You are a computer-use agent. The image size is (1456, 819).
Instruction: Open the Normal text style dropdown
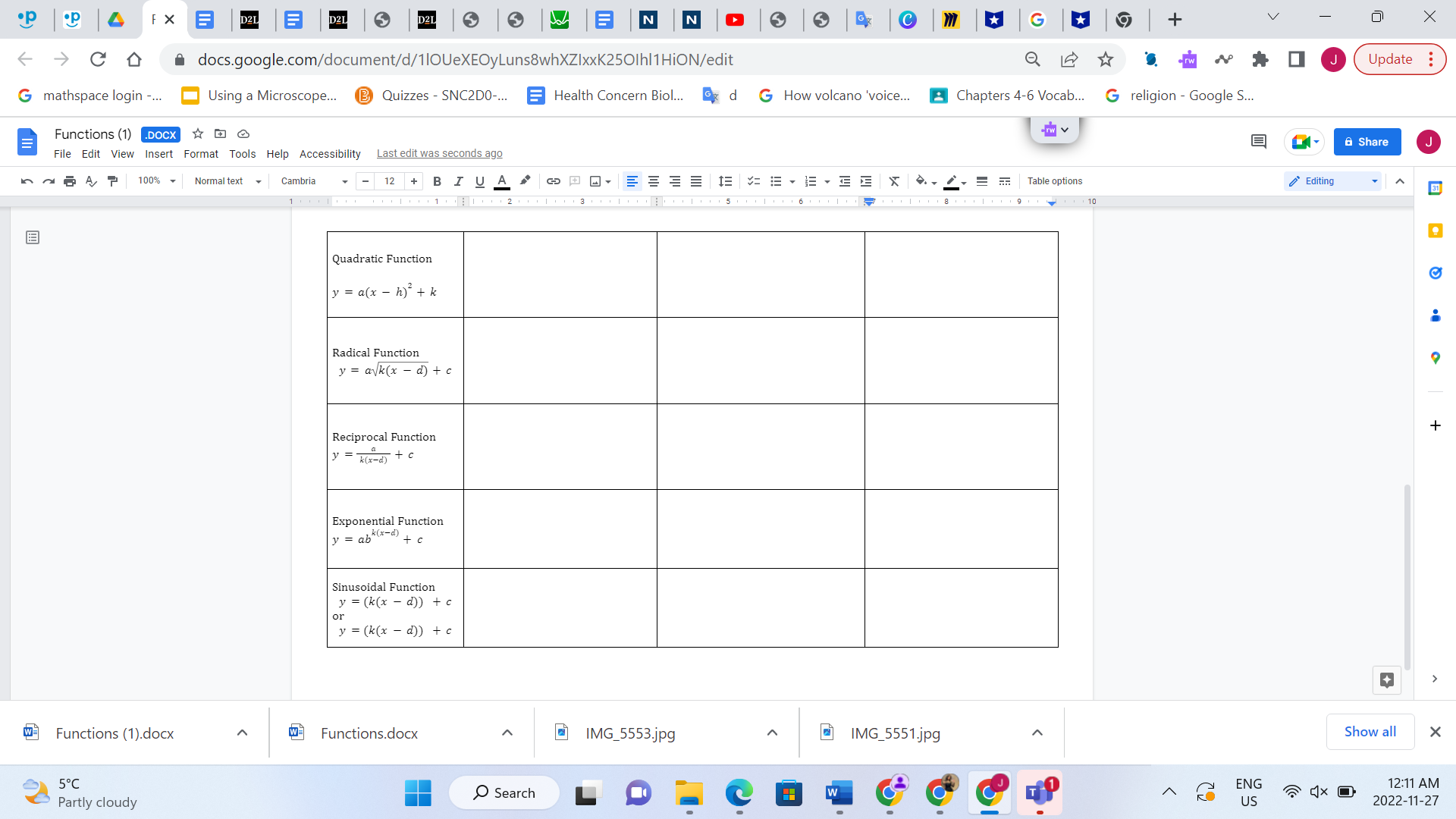(227, 181)
